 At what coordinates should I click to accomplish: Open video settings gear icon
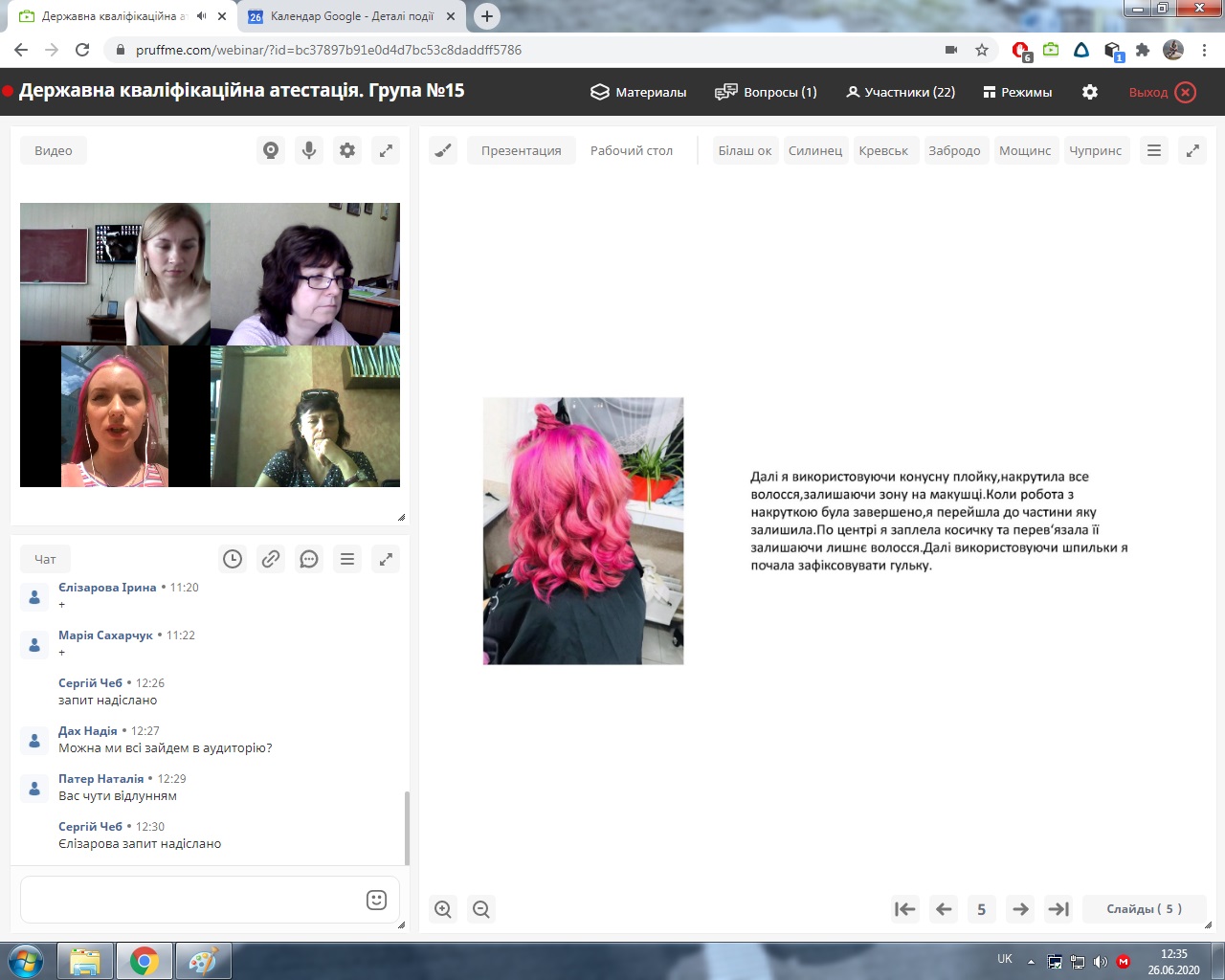tap(347, 150)
